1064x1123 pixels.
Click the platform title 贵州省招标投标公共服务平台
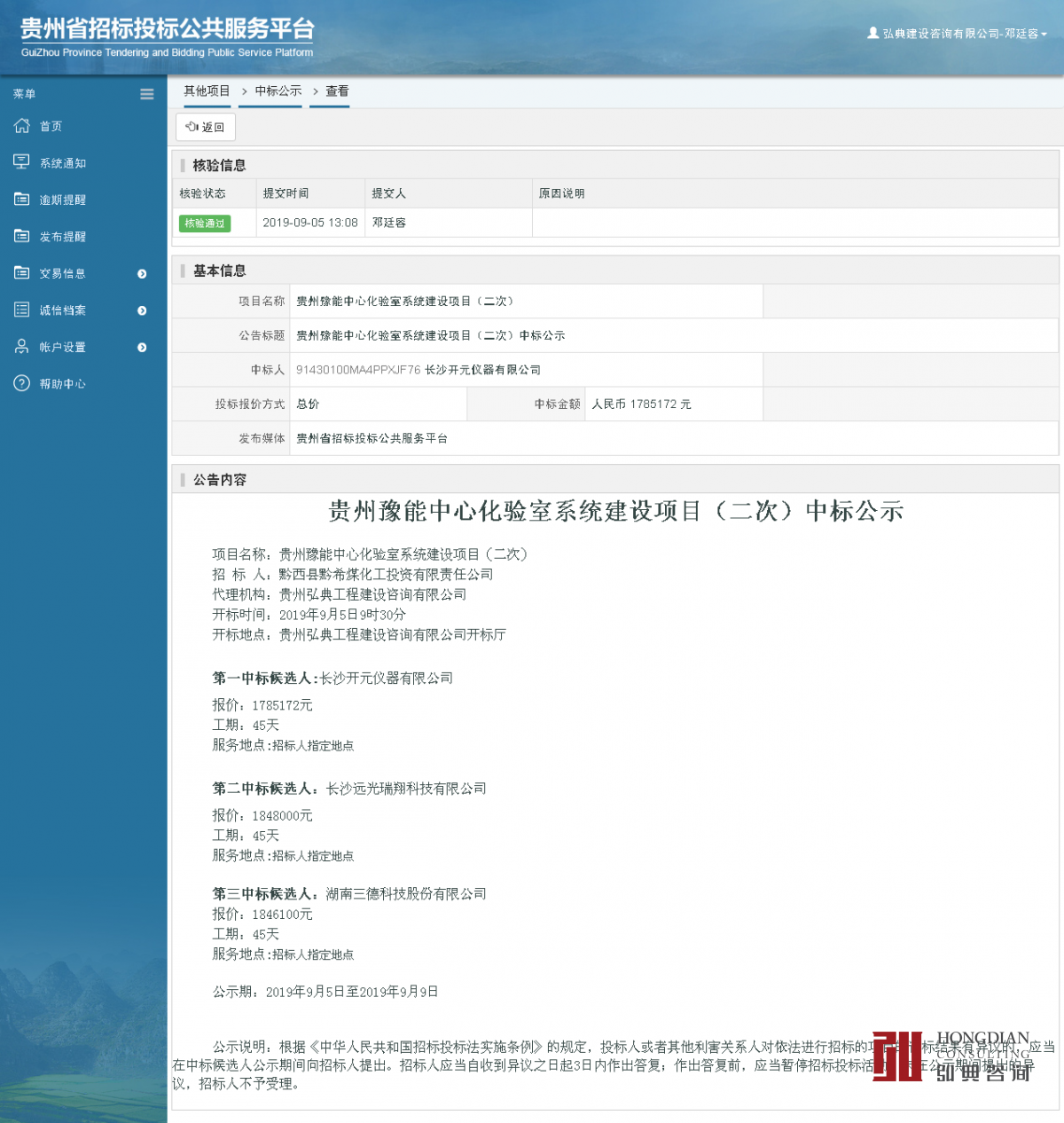pyautogui.click(x=168, y=29)
